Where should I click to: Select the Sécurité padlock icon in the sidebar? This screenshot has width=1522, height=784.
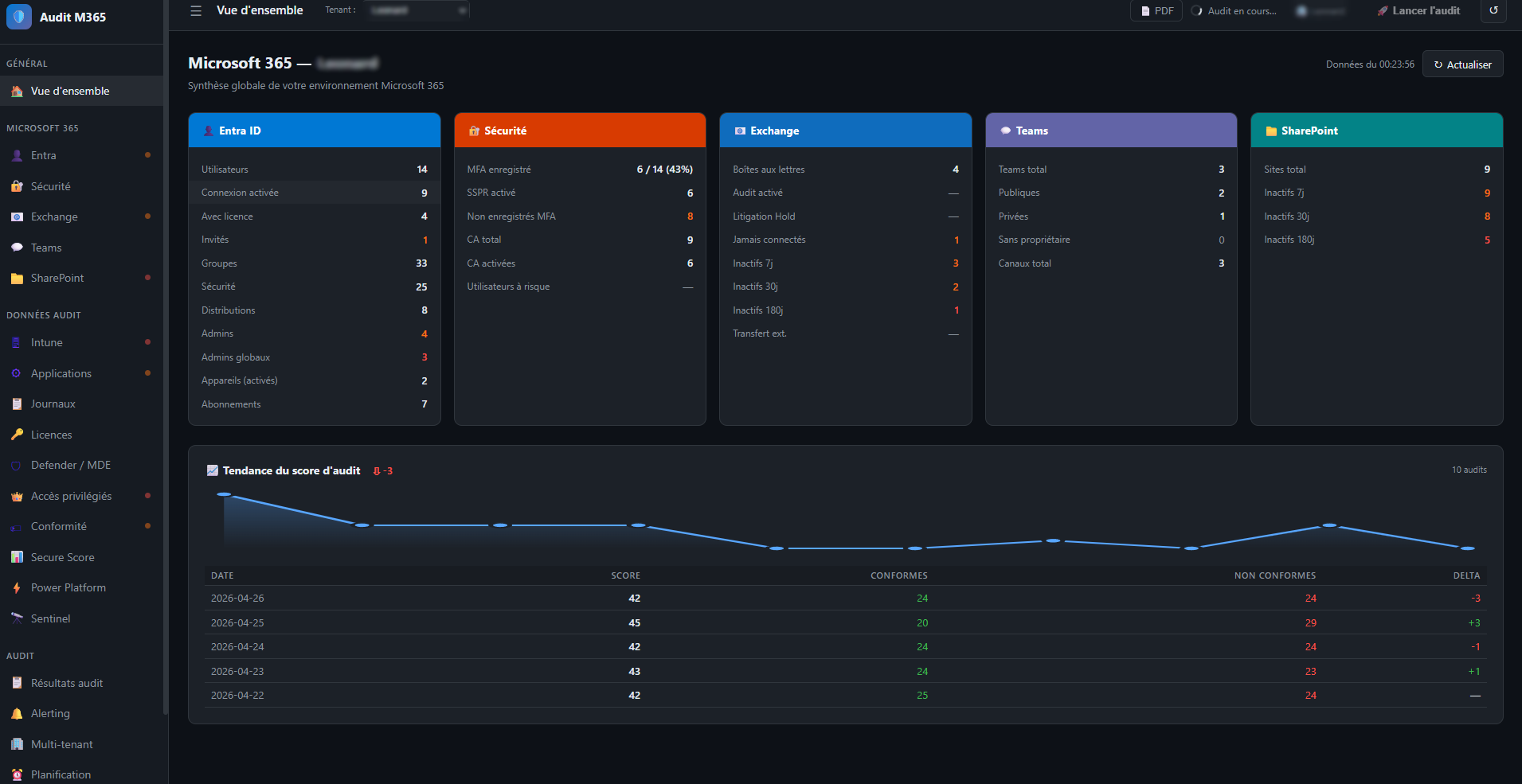(x=18, y=186)
